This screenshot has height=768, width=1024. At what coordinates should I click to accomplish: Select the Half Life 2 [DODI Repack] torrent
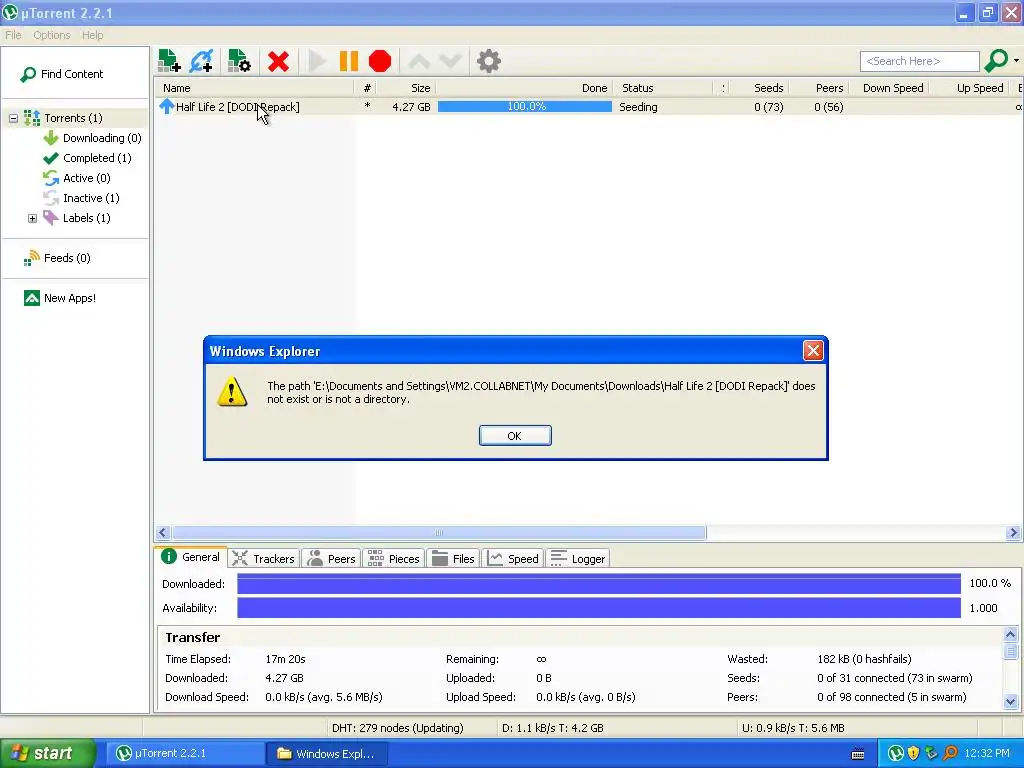click(x=237, y=107)
